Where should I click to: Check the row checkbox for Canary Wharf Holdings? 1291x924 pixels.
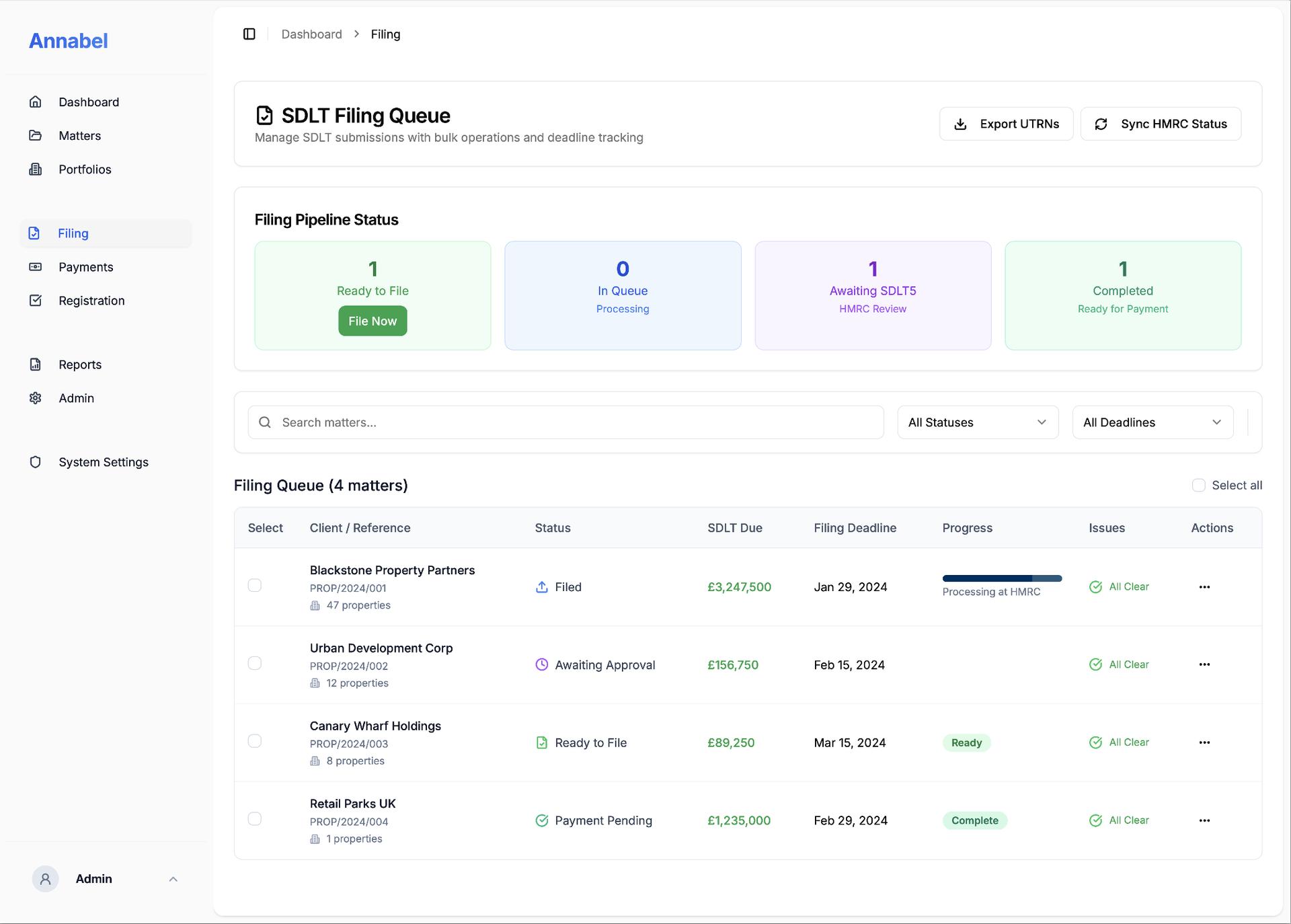tap(255, 741)
